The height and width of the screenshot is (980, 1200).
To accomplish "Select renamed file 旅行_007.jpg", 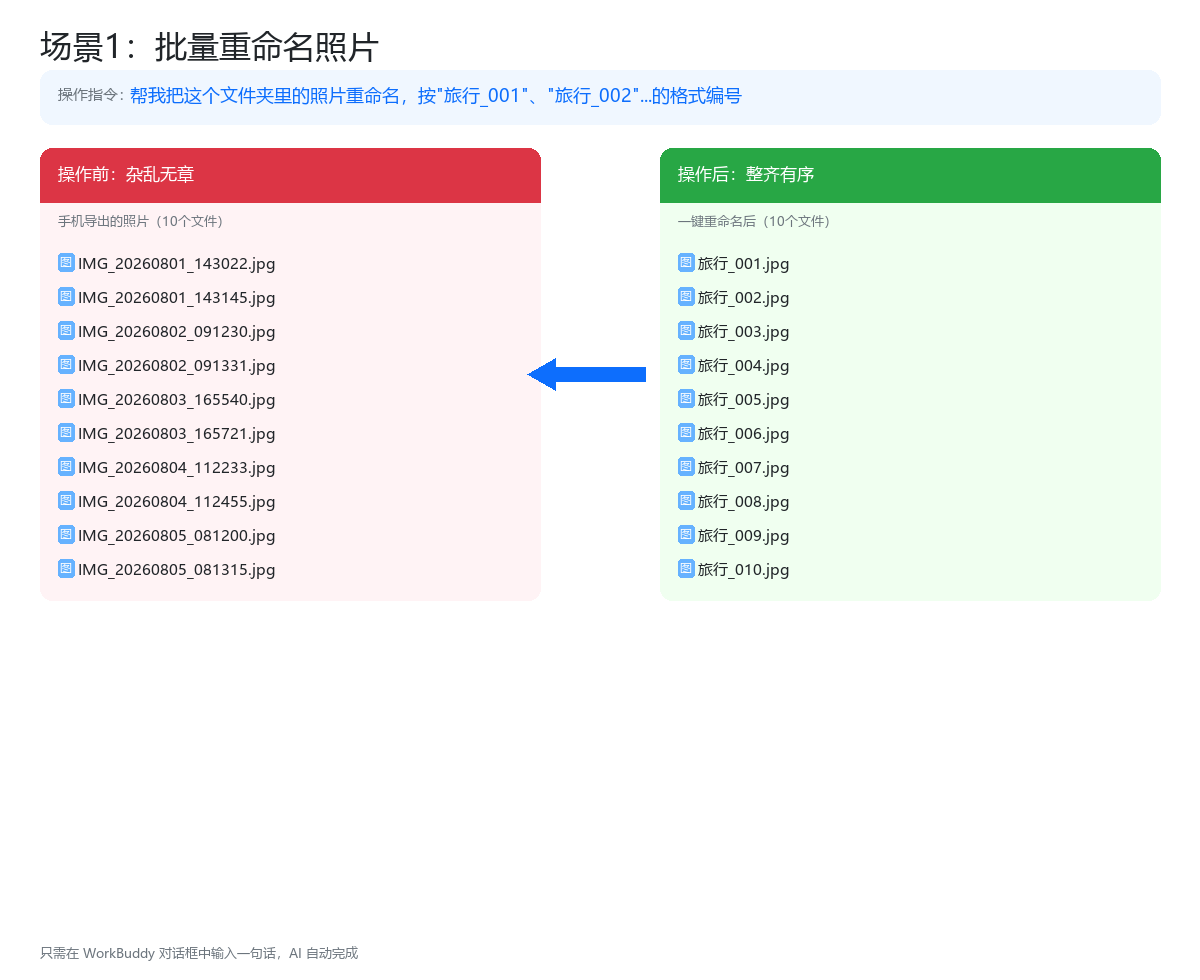I will click(744, 468).
